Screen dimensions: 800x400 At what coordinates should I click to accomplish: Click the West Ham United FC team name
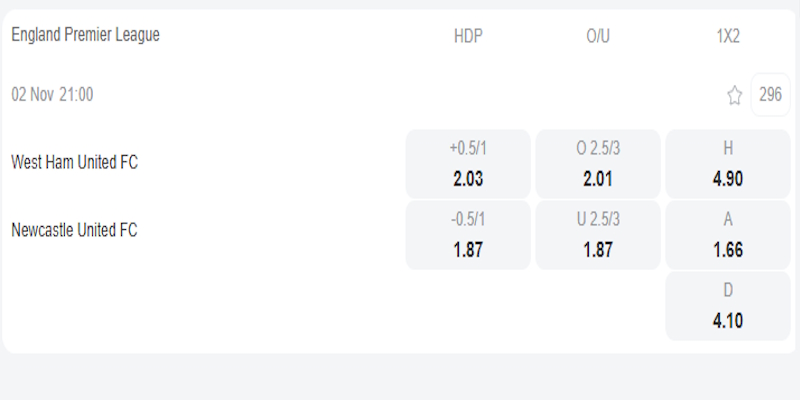coord(74,162)
